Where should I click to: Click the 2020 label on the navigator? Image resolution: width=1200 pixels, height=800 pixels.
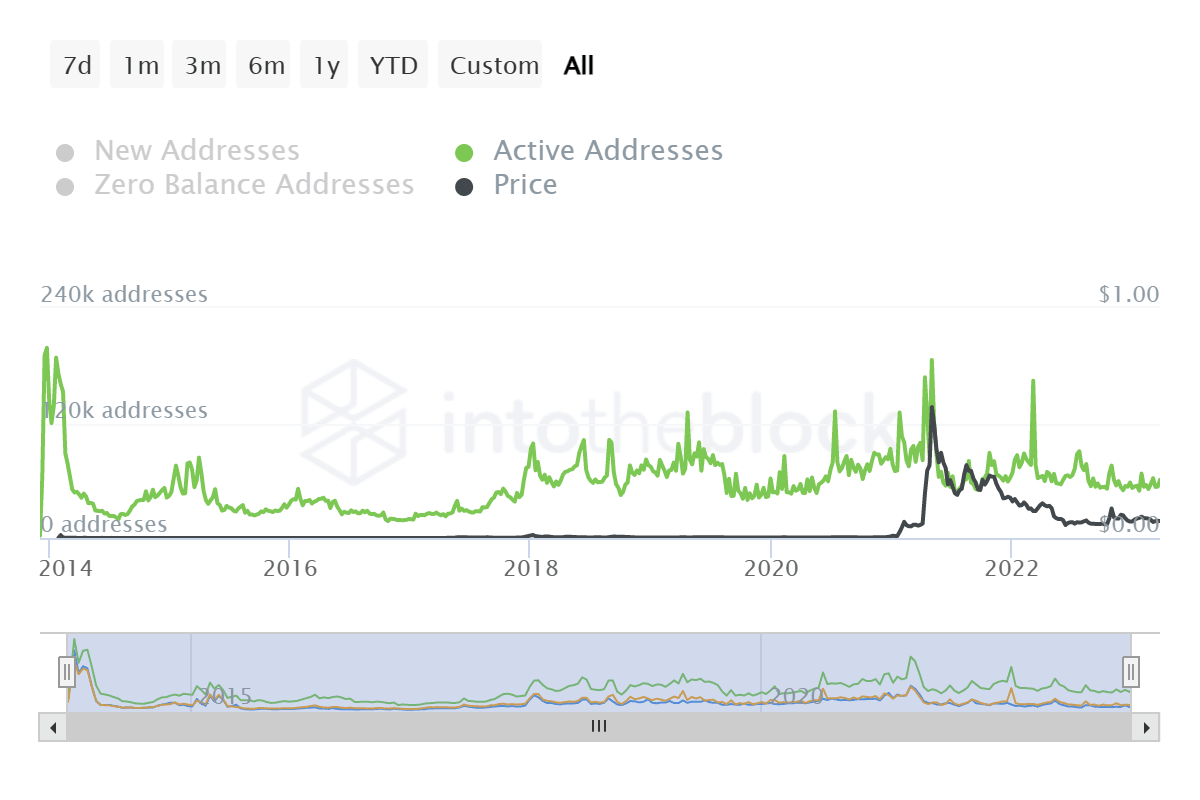797,694
